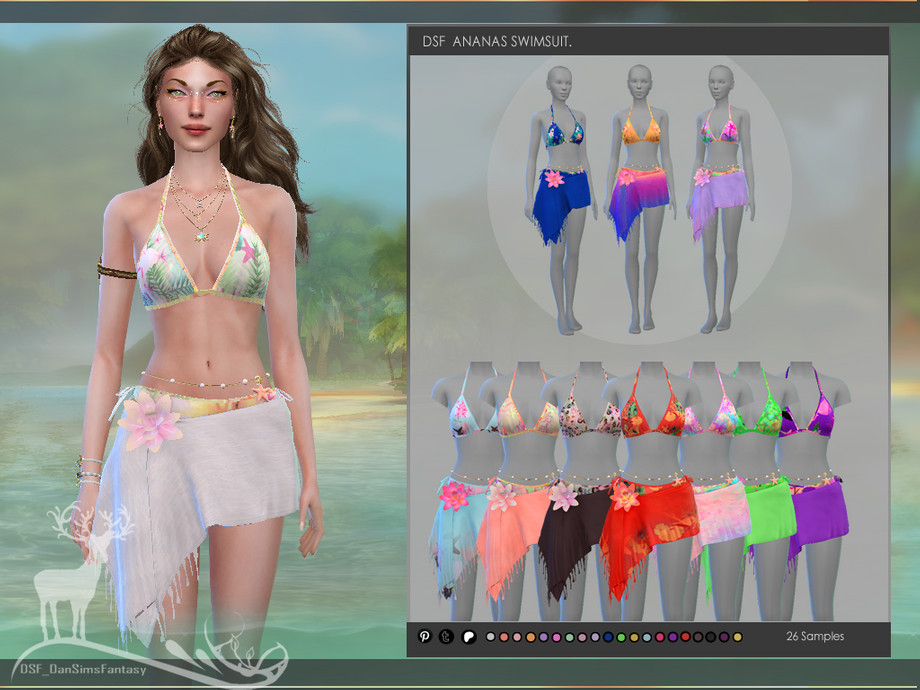The height and width of the screenshot is (690, 920).
Task: Open the Tumblr icon link
Action: (446, 636)
